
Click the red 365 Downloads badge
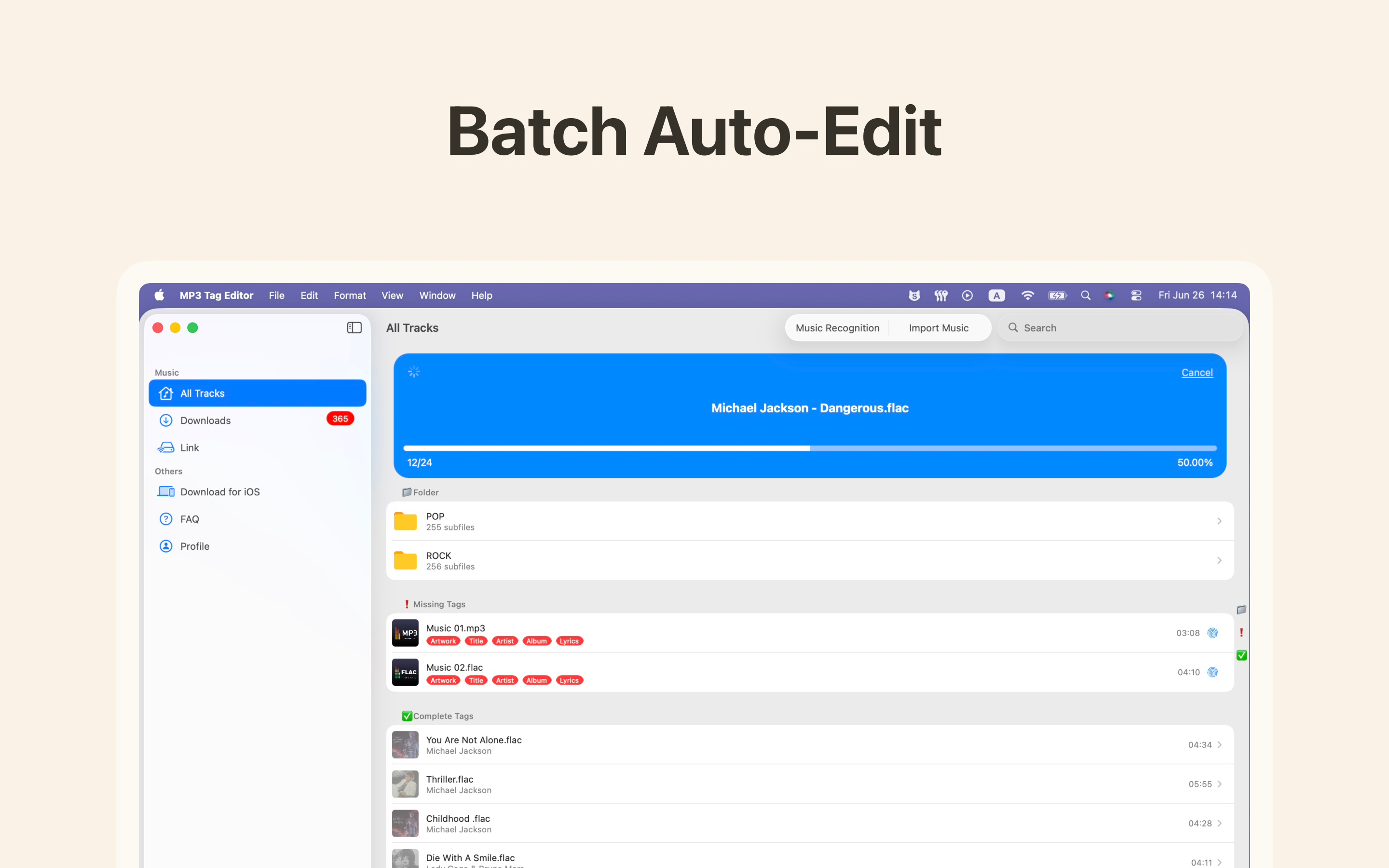point(340,419)
